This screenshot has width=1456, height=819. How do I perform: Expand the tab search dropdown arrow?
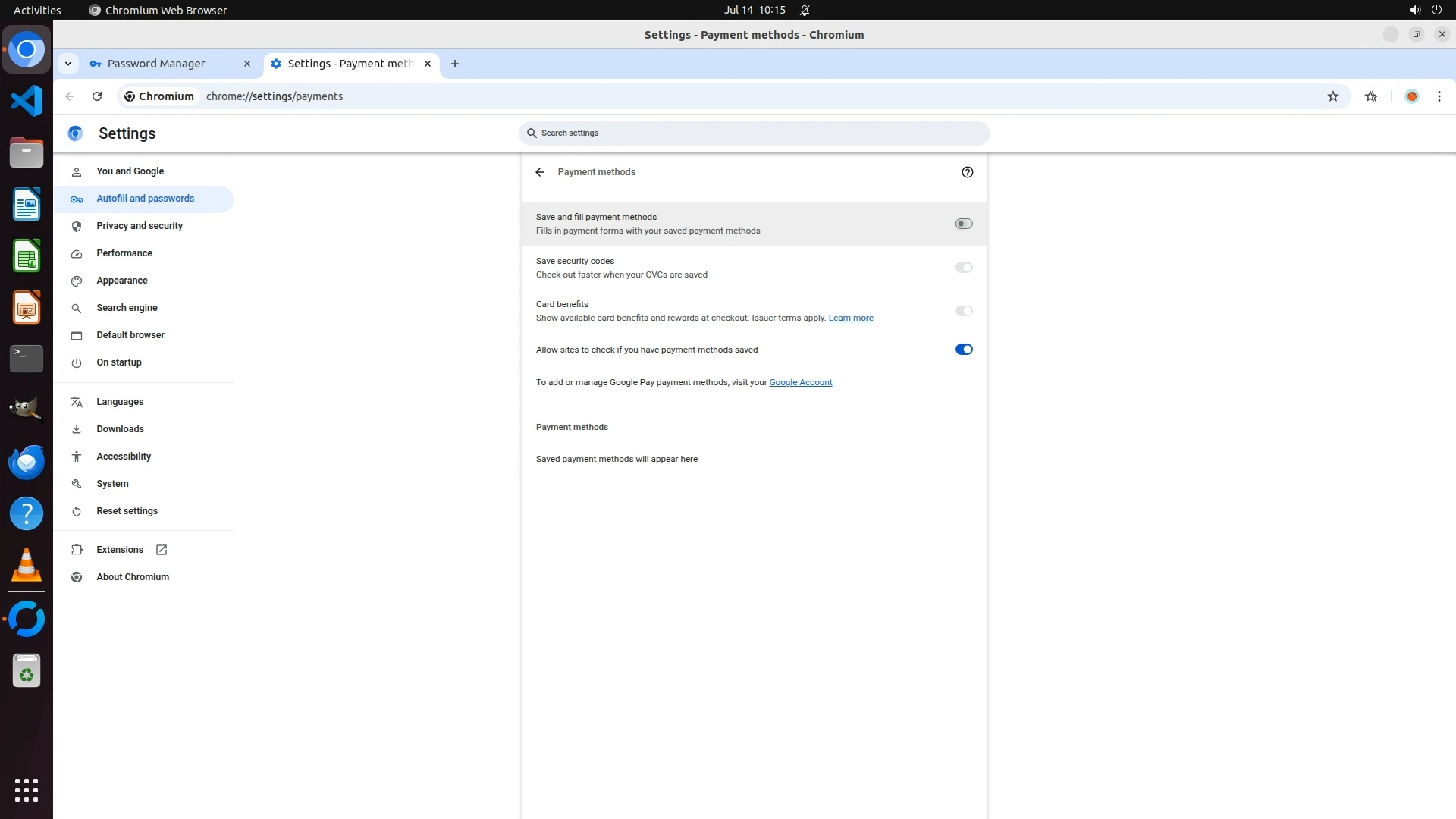tap(68, 64)
